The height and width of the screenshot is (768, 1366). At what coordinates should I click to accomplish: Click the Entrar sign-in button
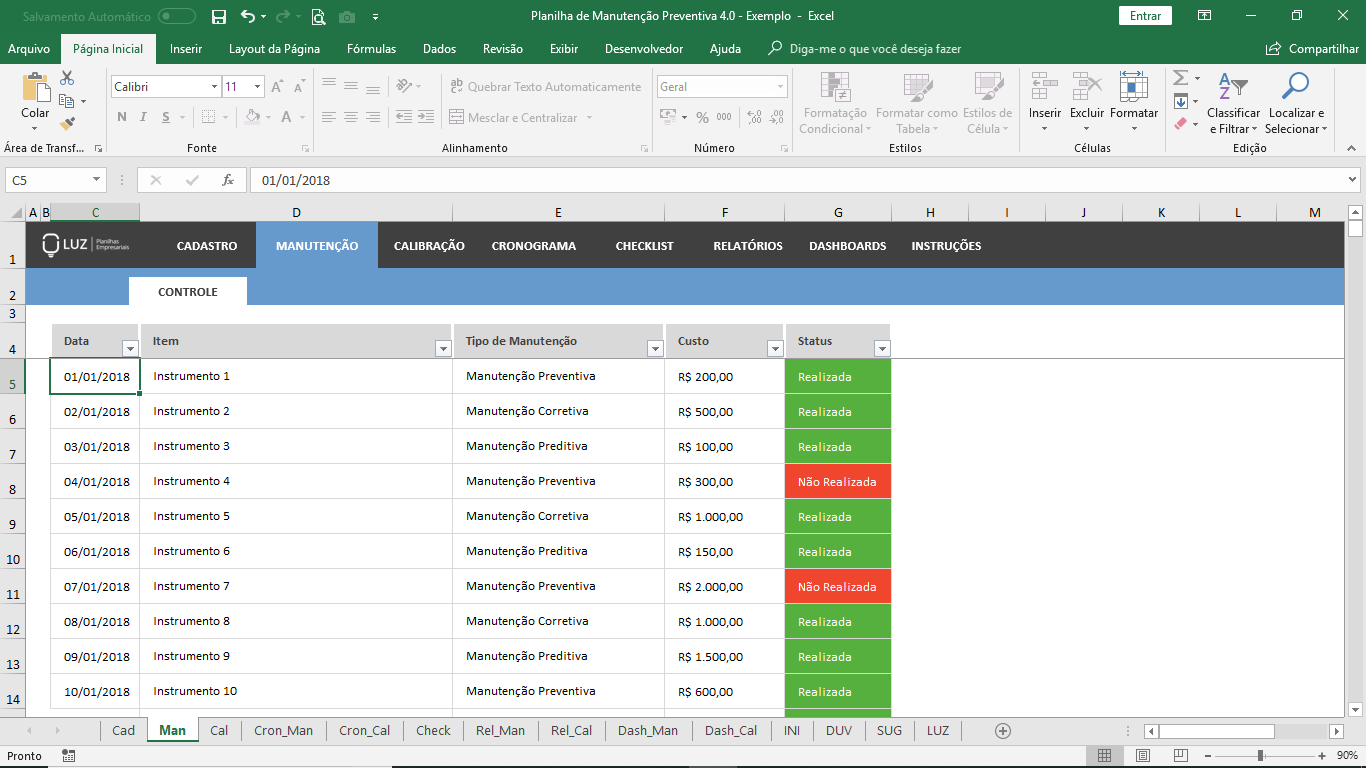[1145, 16]
